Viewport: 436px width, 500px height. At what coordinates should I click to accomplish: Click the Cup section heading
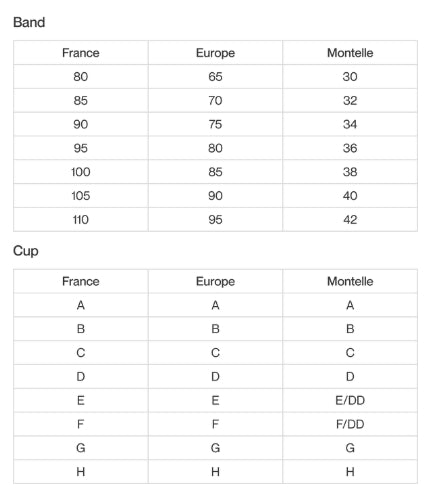point(26,251)
